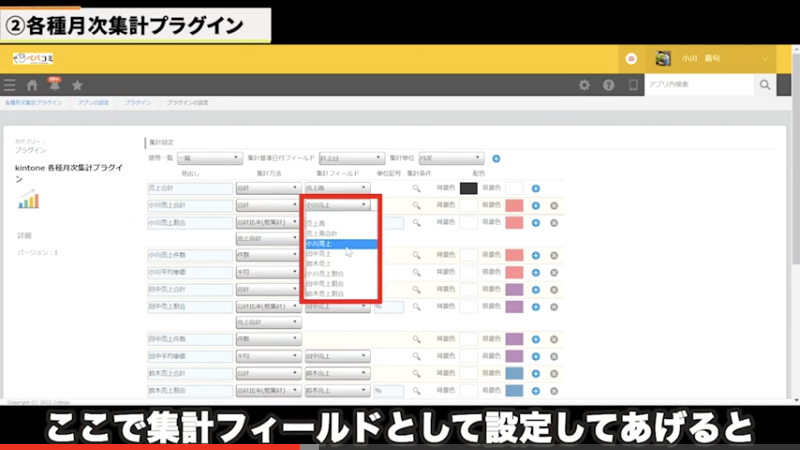Expand the 使用一覧 dropdown

point(209,158)
